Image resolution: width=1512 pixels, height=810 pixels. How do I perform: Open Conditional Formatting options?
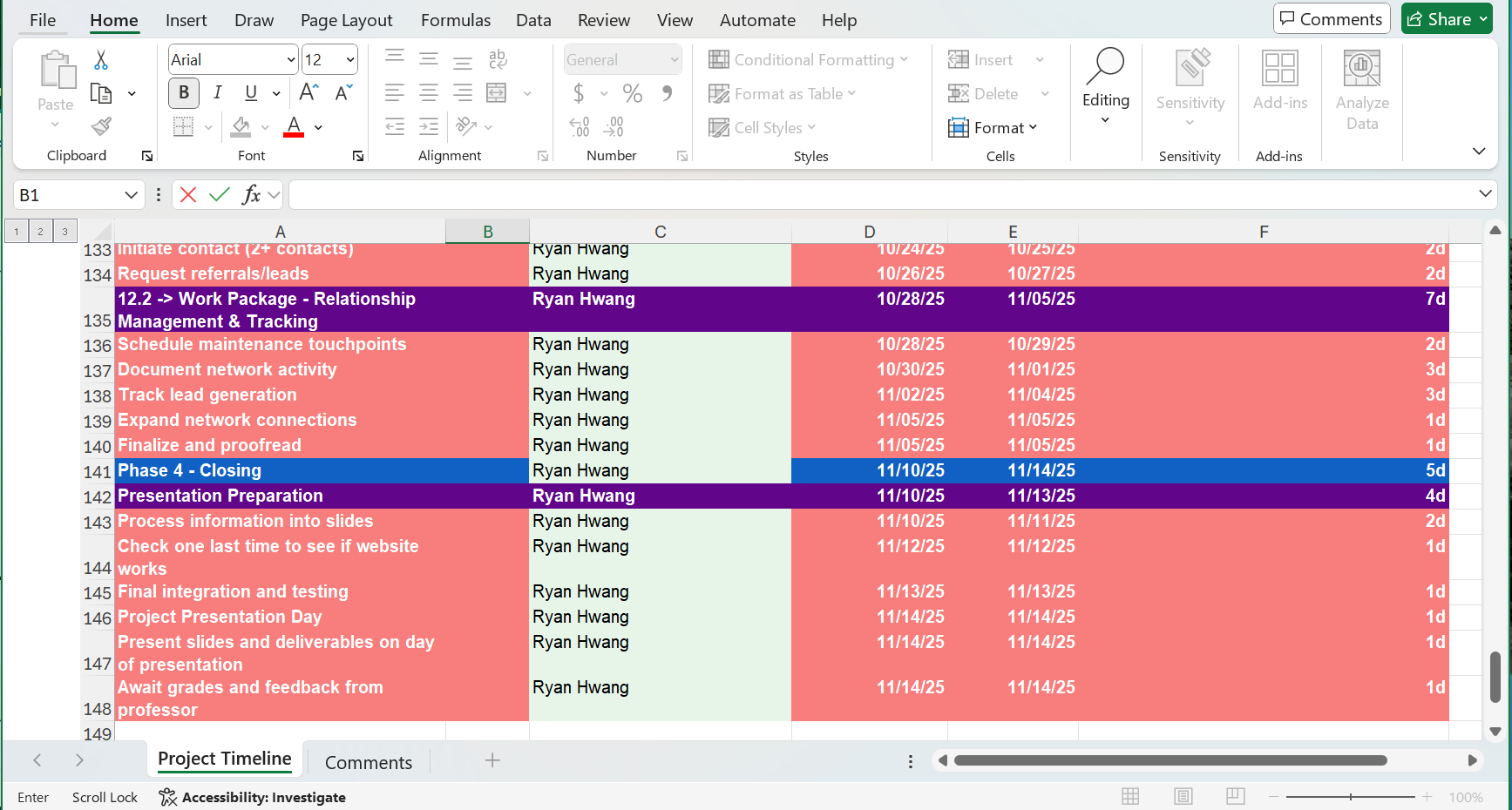click(809, 59)
